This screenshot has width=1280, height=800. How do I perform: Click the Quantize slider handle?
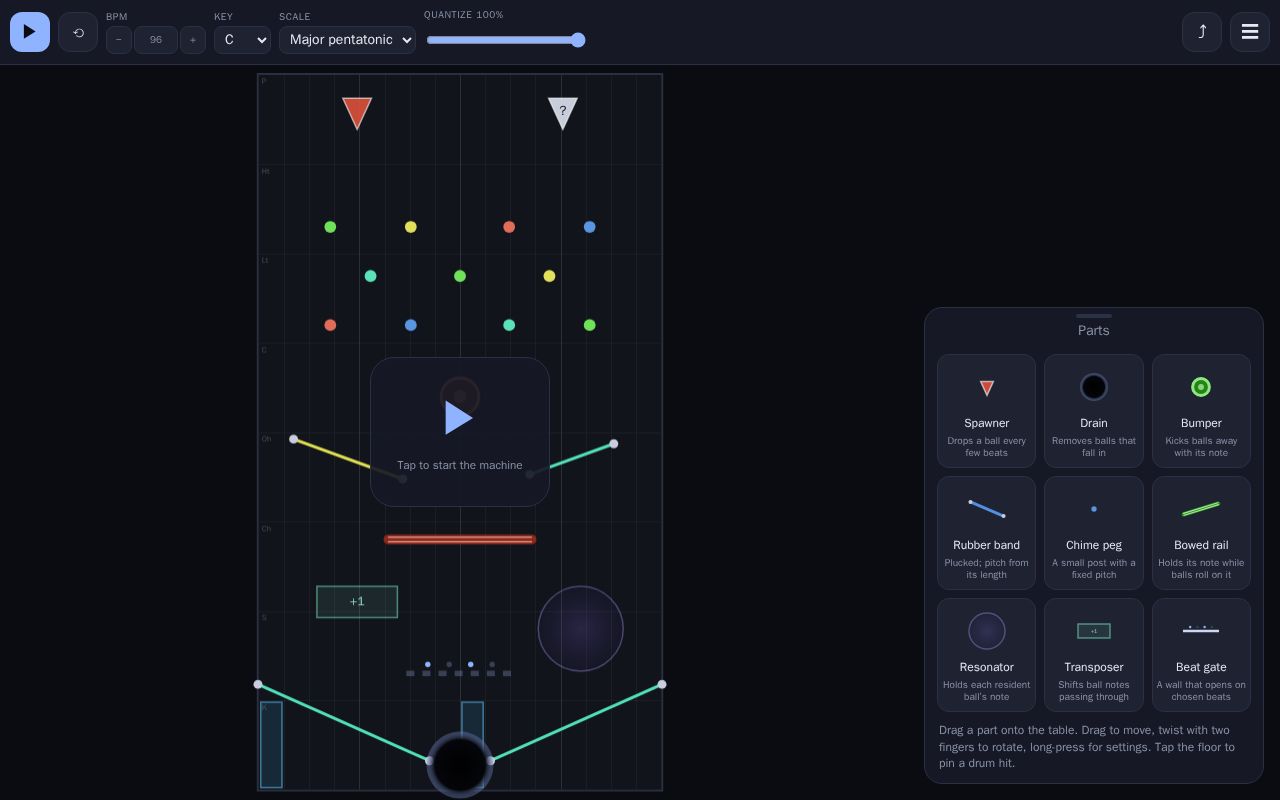578,40
